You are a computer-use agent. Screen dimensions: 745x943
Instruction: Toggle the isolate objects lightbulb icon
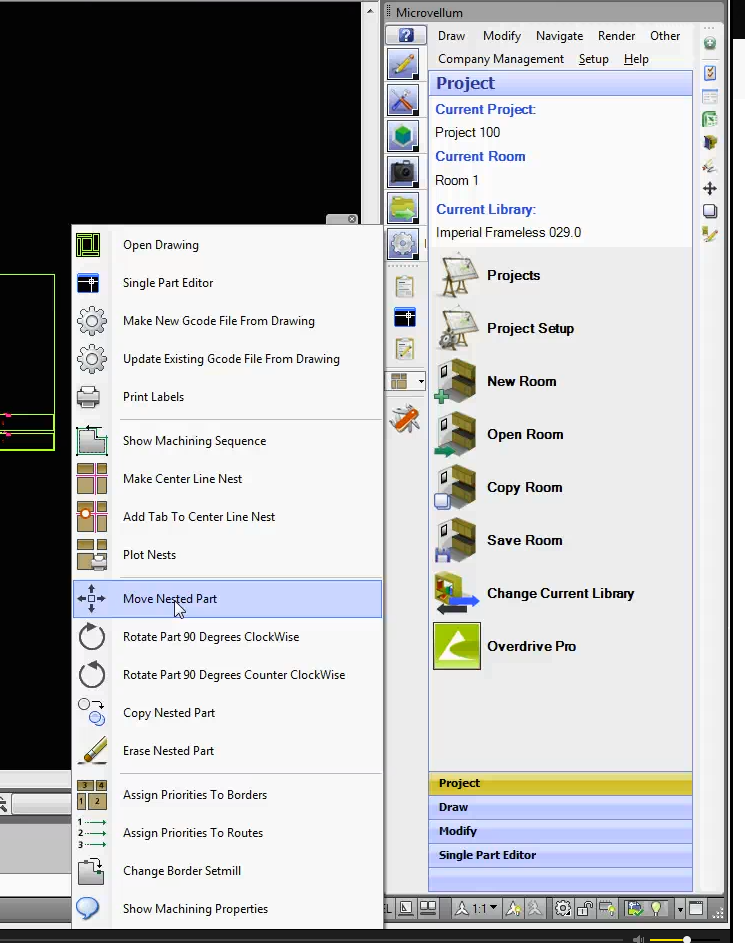pos(657,908)
